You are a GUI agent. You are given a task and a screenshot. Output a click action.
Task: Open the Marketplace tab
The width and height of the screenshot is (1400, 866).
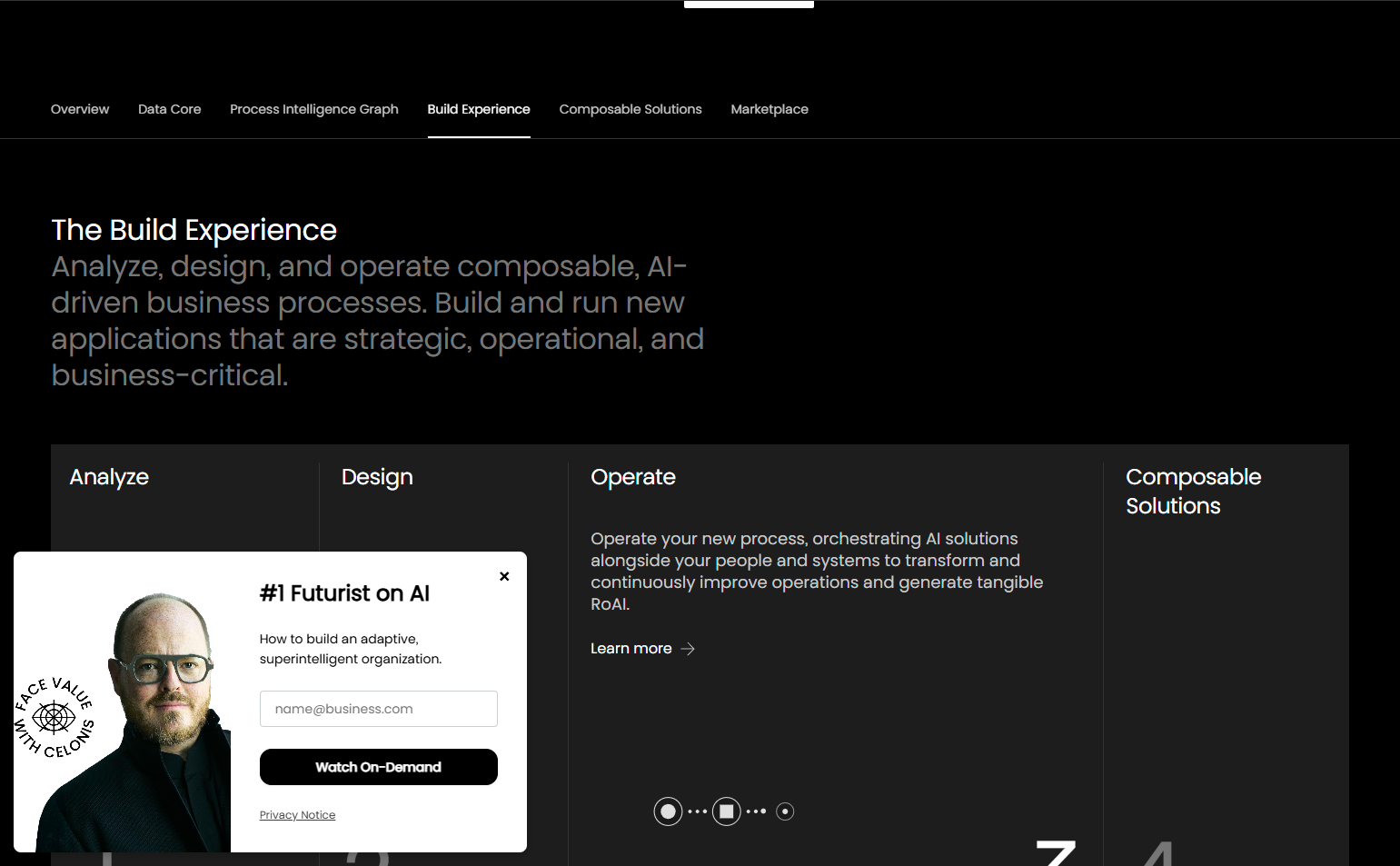[770, 109]
